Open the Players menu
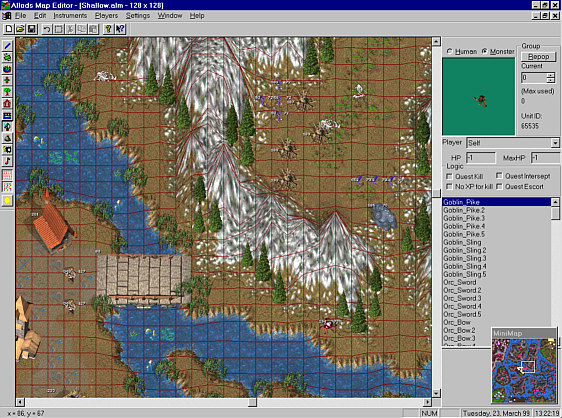Viewport: 562px width, 418px height. 106,15
